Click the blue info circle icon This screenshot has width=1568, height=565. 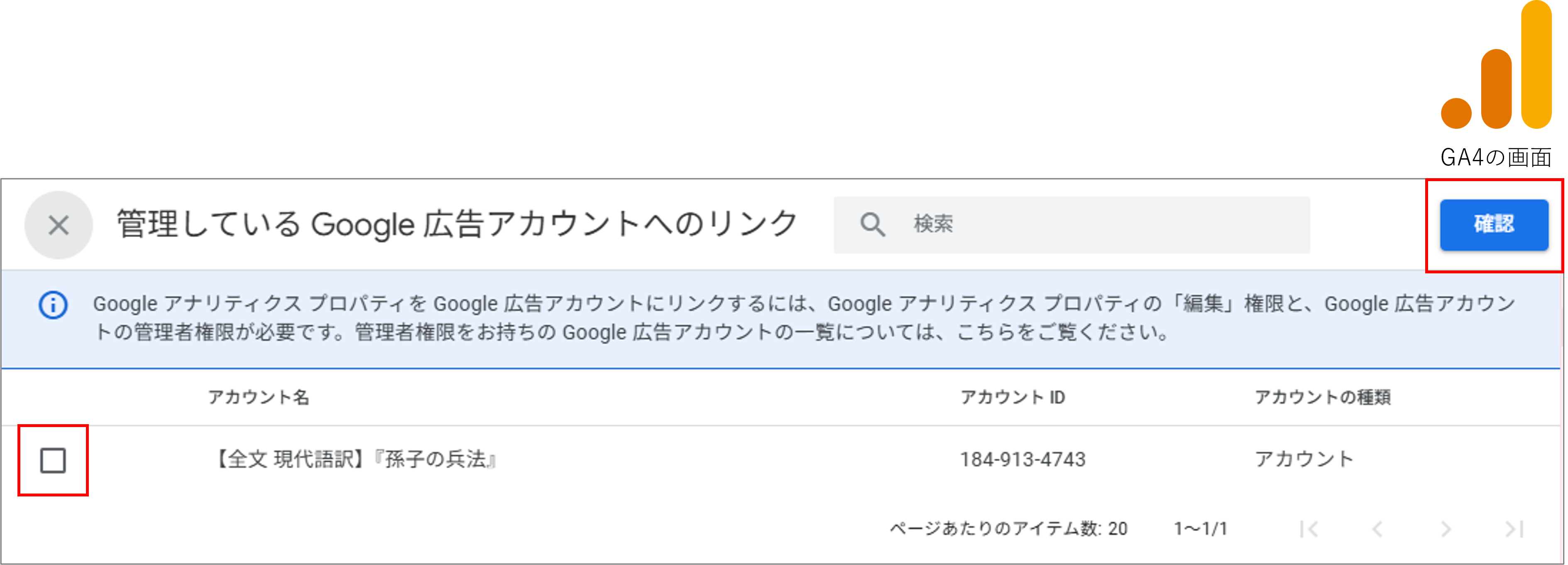coord(54,305)
